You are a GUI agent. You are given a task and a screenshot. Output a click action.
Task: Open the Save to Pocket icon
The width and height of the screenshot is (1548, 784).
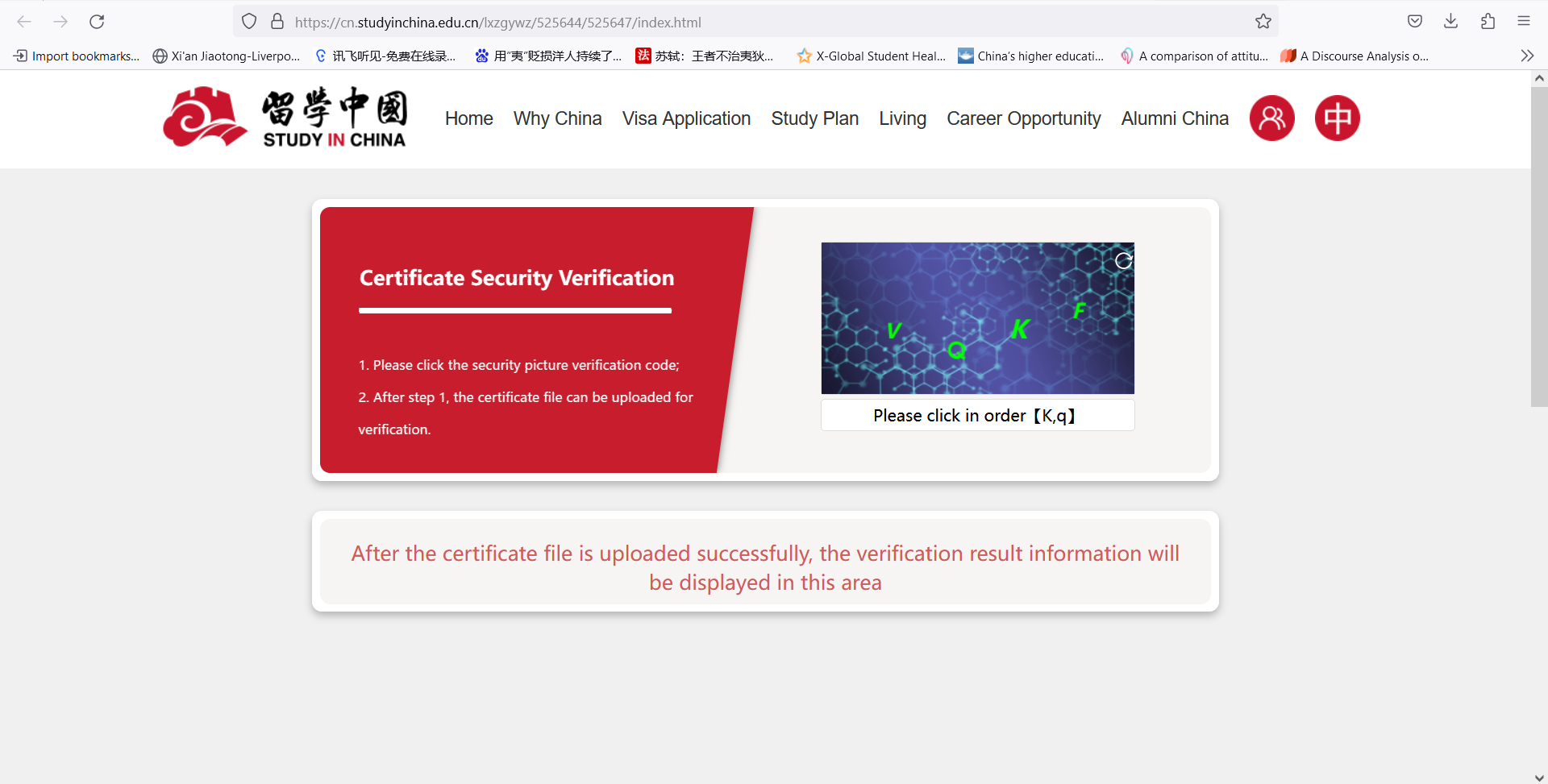pos(1415,22)
